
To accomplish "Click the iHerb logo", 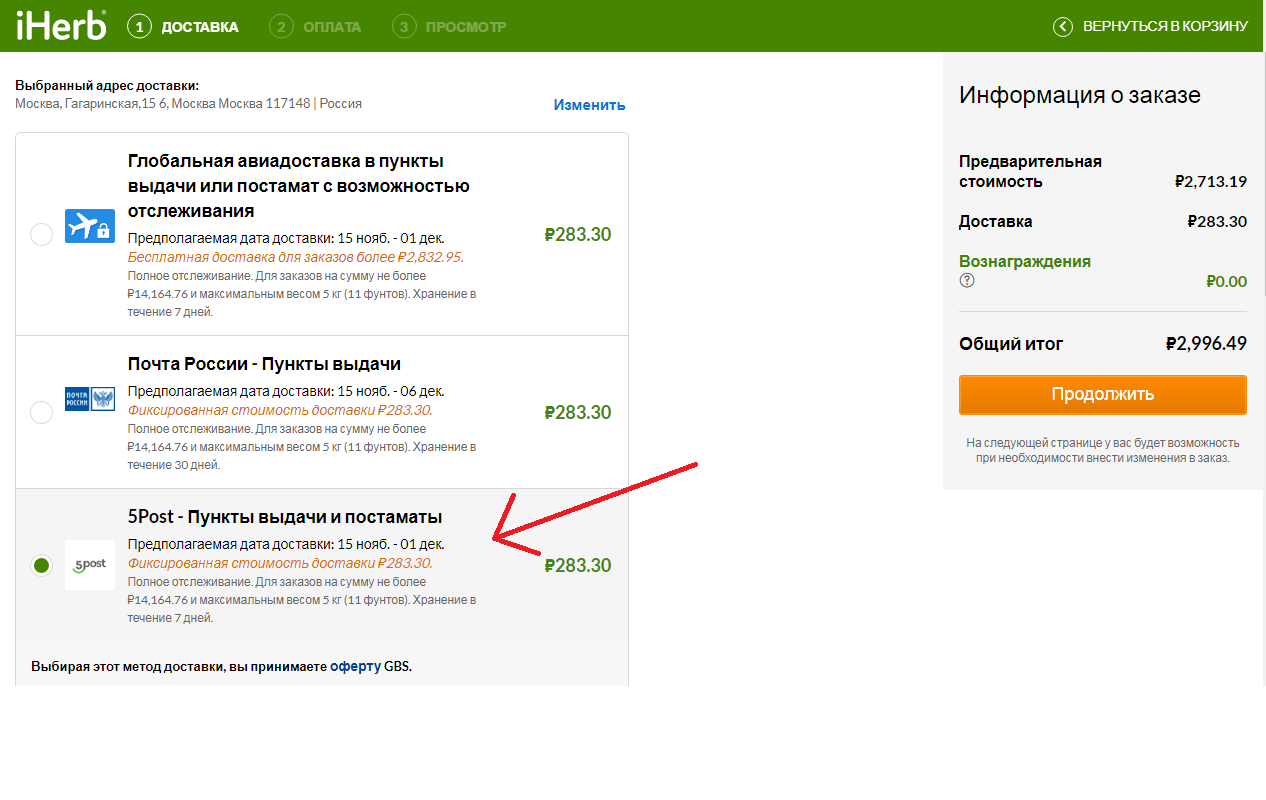I will 61,25.
